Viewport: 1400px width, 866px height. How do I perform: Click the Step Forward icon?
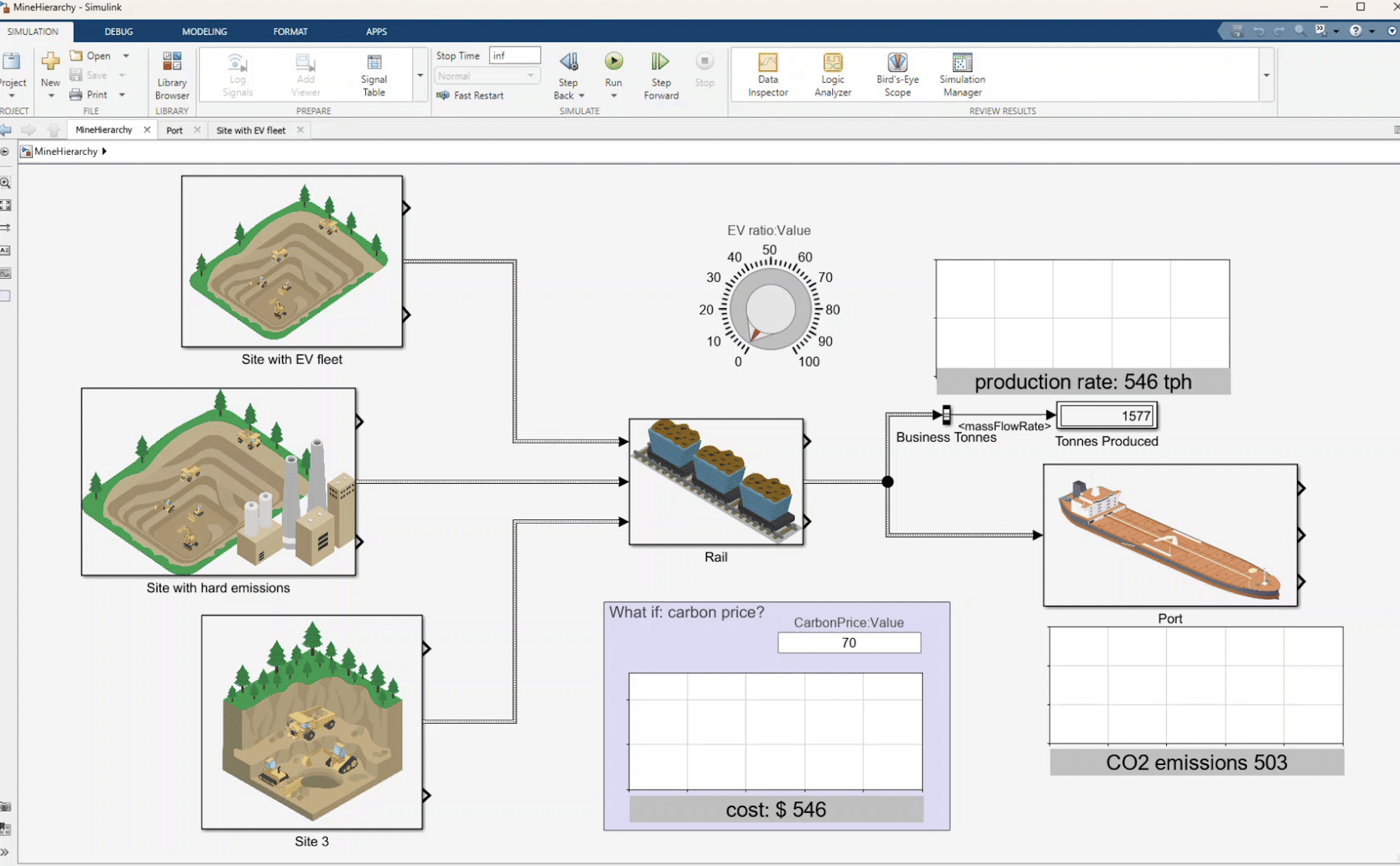[660, 62]
